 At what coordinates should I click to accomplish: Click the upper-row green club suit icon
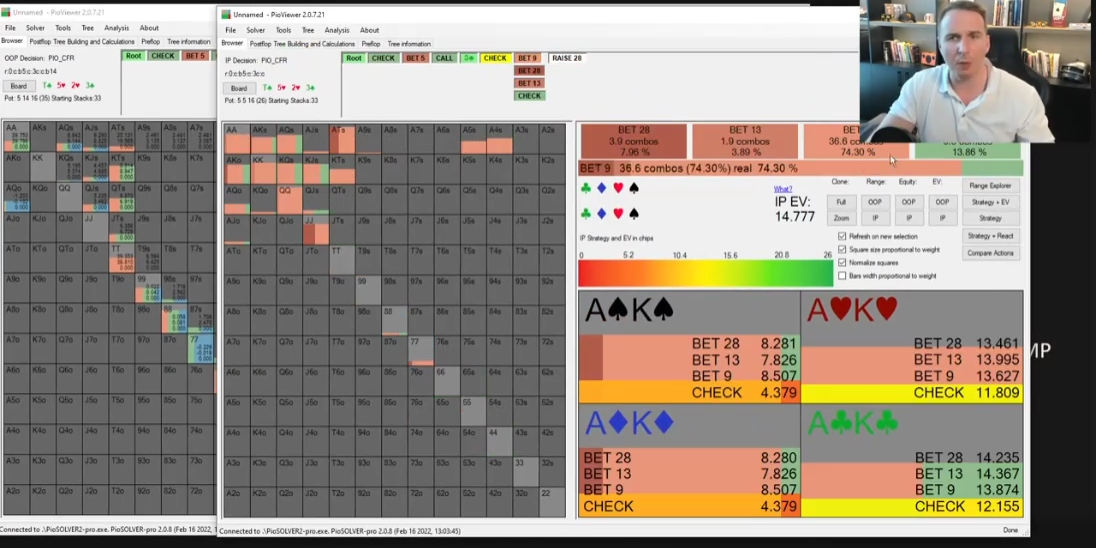click(586, 188)
